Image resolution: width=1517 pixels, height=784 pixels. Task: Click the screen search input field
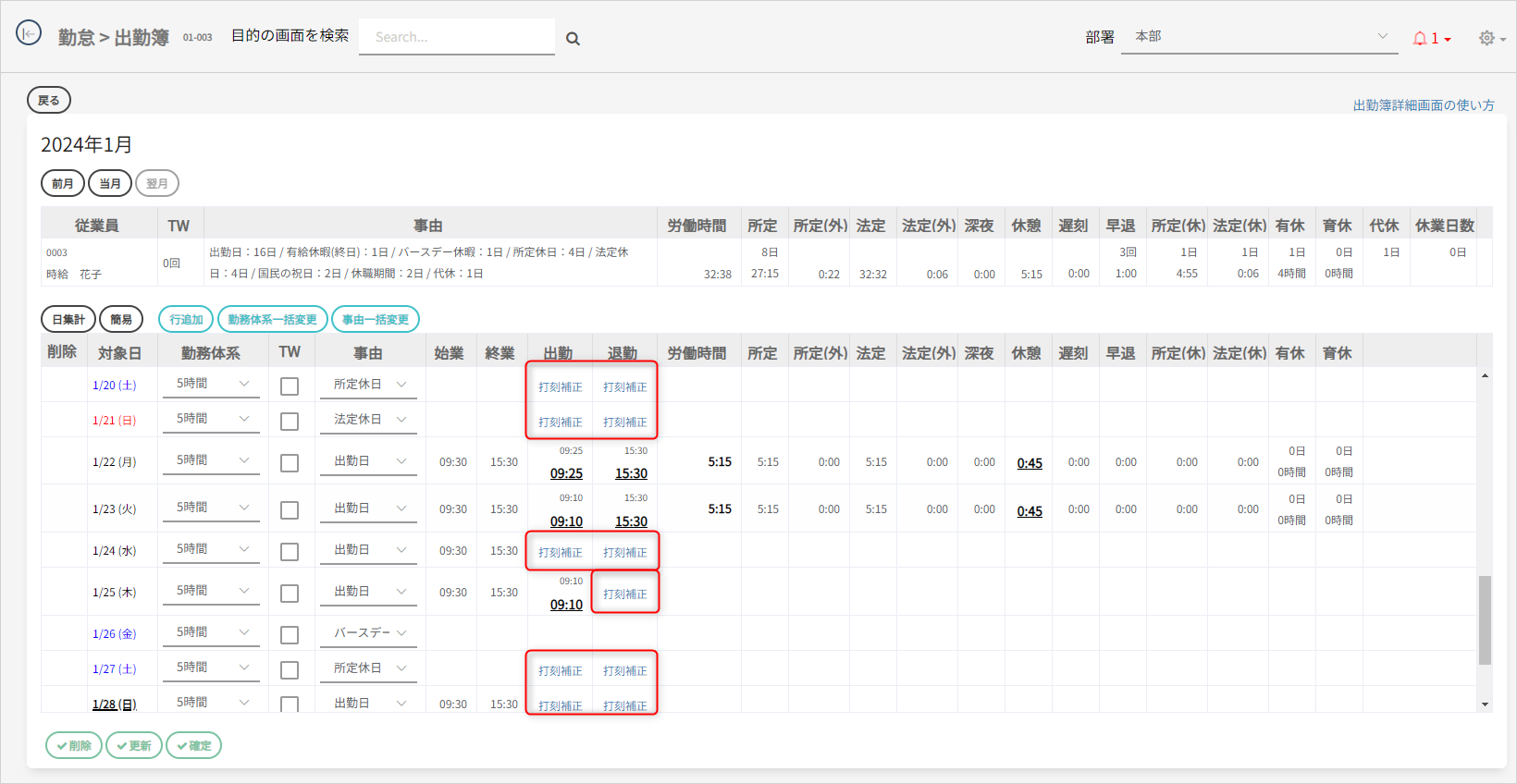tap(457, 37)
